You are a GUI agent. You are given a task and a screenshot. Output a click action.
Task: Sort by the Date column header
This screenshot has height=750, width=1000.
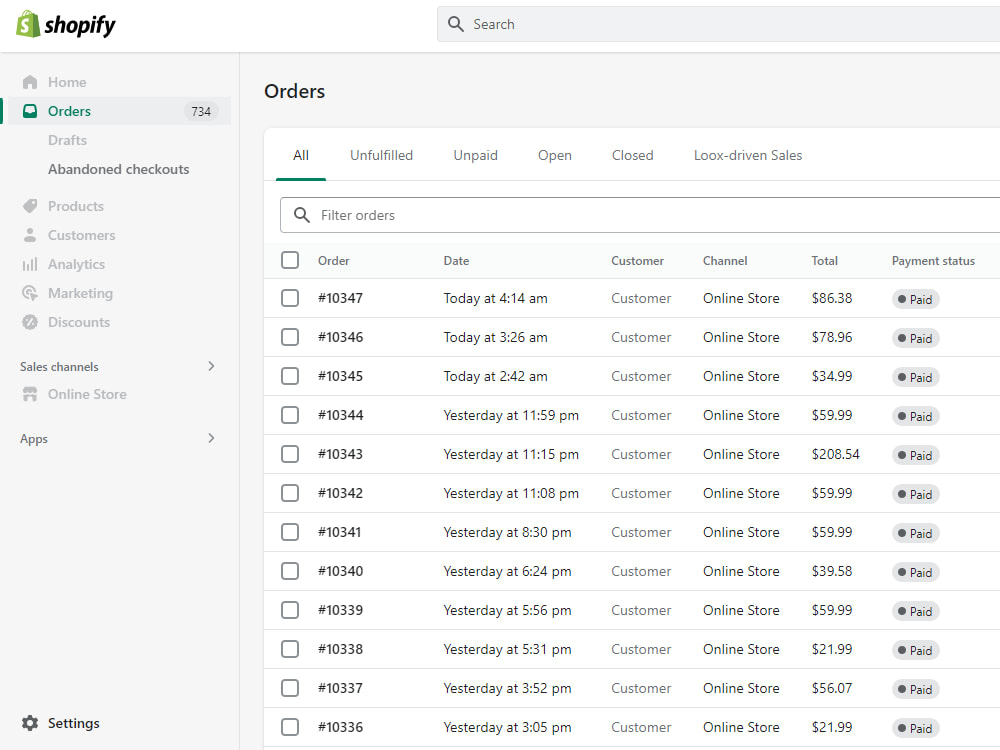456,260
